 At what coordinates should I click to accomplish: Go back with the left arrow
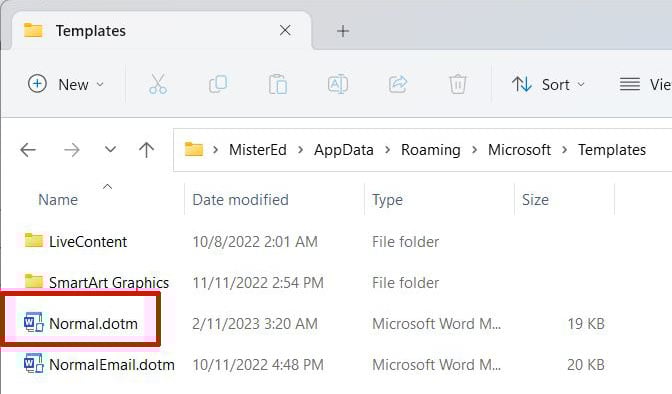pyautogui.click(x=28, y=150)
